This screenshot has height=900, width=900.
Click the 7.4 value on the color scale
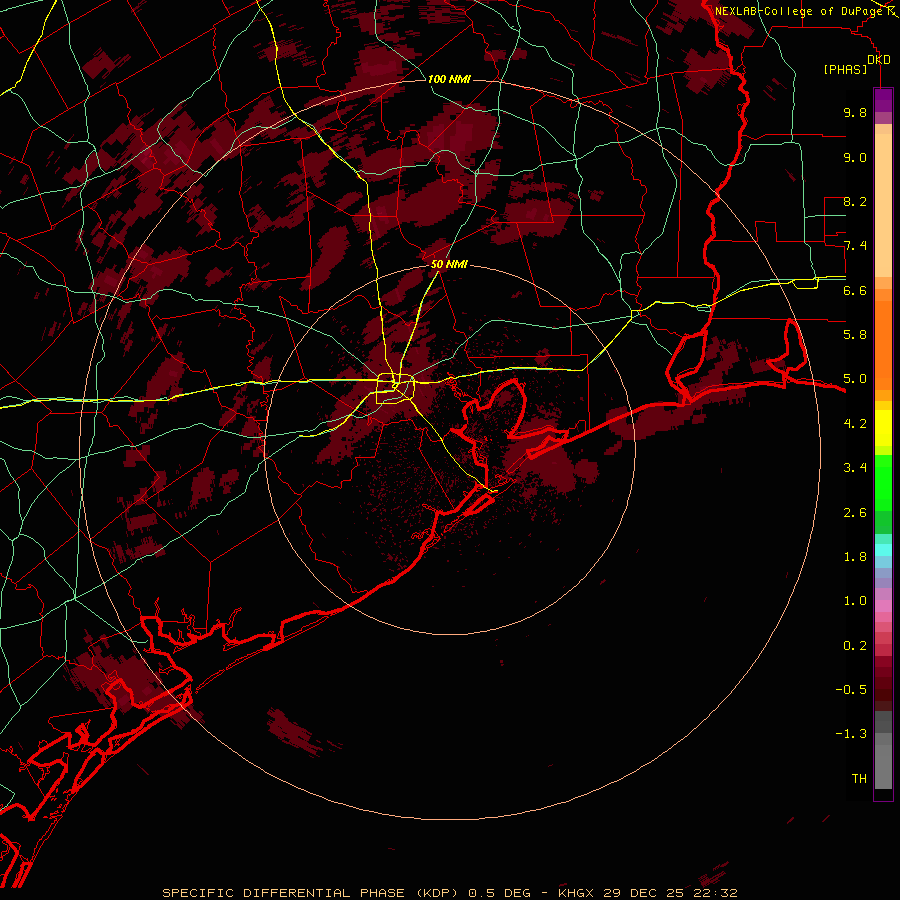point(855,246)
